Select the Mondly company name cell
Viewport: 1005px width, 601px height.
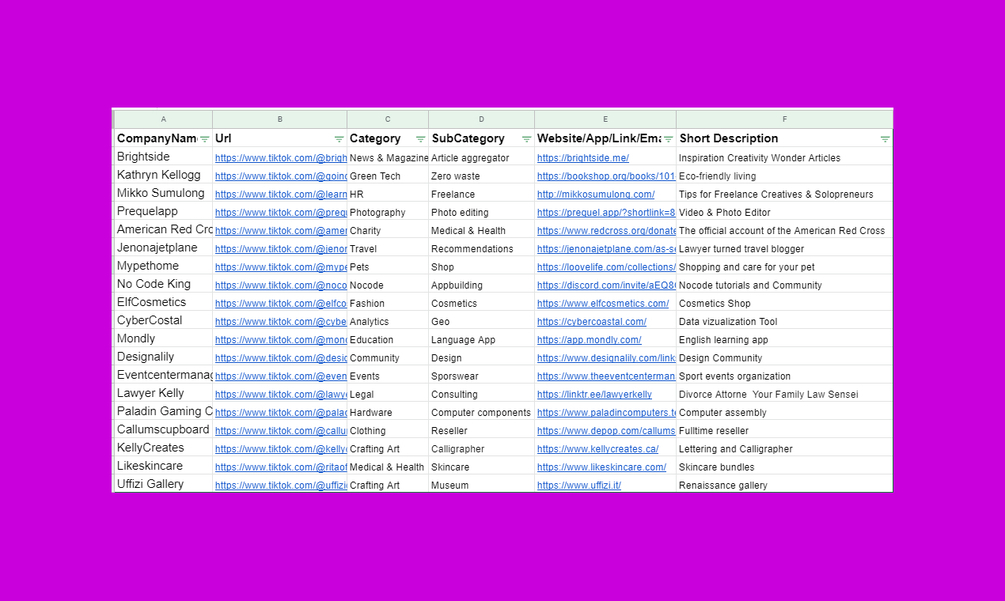click(163, 339)
